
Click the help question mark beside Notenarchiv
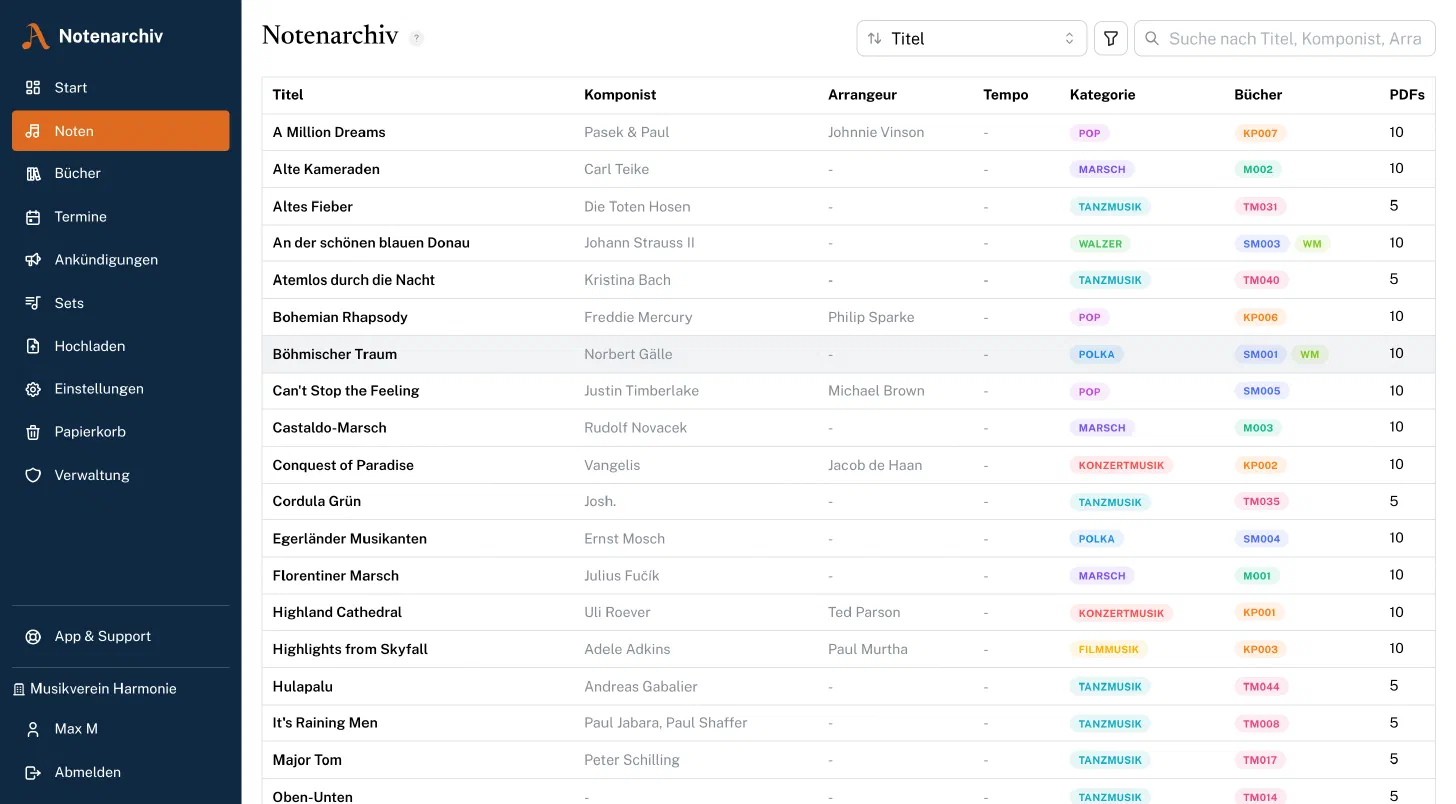(417, 38)
